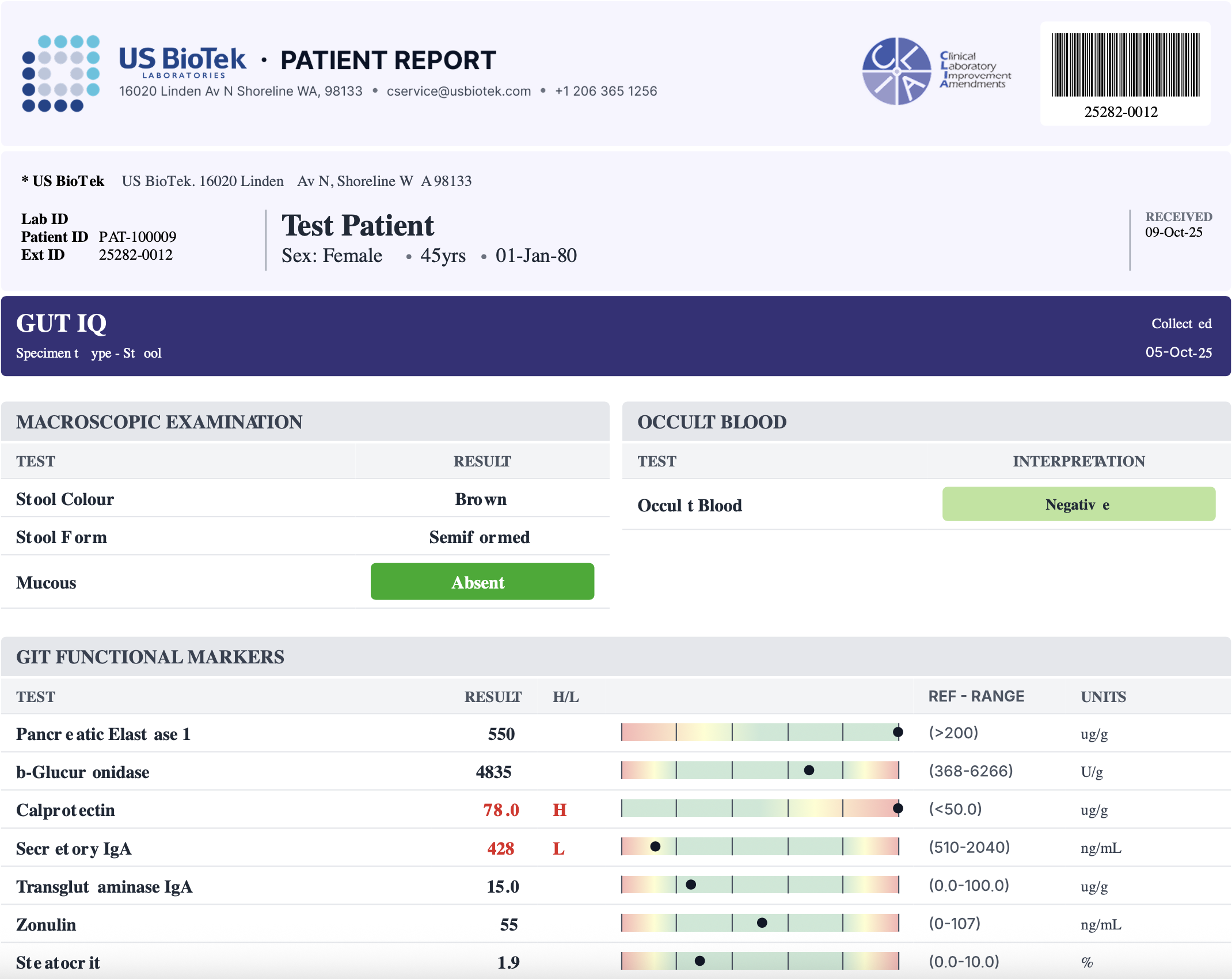Screen dimensions: 1232x979
Task: Click the Transglutaminase IgA result 15.0
Action: [x=503, y=887]
